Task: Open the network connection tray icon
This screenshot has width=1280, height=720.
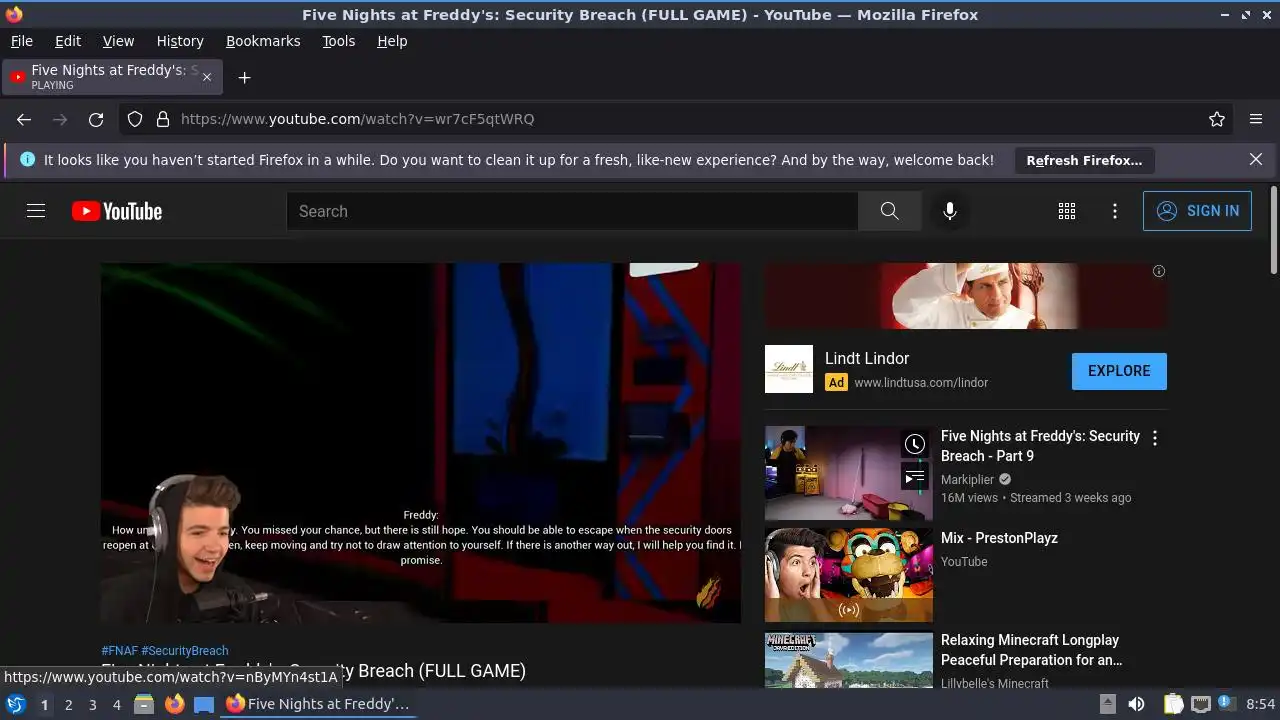Action: tap(1201, 704)
